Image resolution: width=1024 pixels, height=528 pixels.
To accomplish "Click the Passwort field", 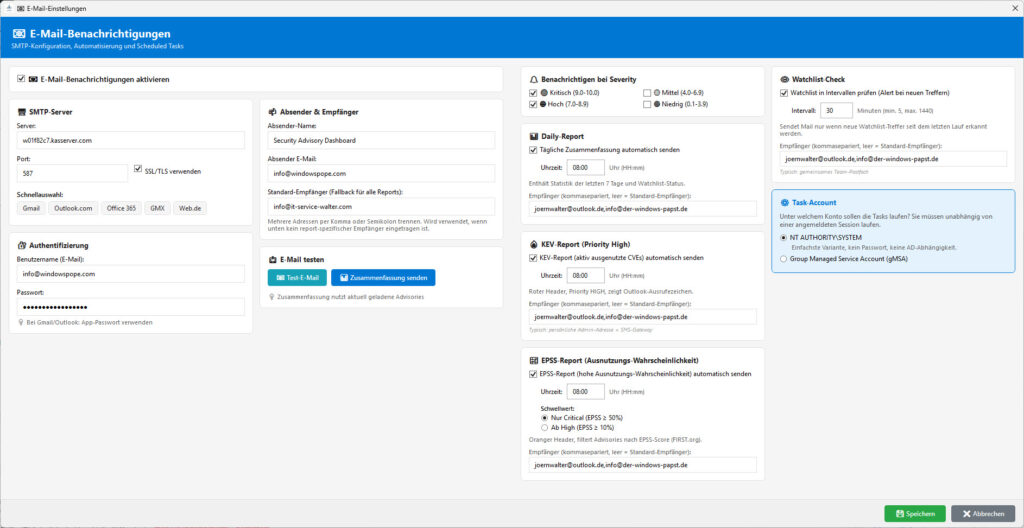I will [x=131, y=307].
